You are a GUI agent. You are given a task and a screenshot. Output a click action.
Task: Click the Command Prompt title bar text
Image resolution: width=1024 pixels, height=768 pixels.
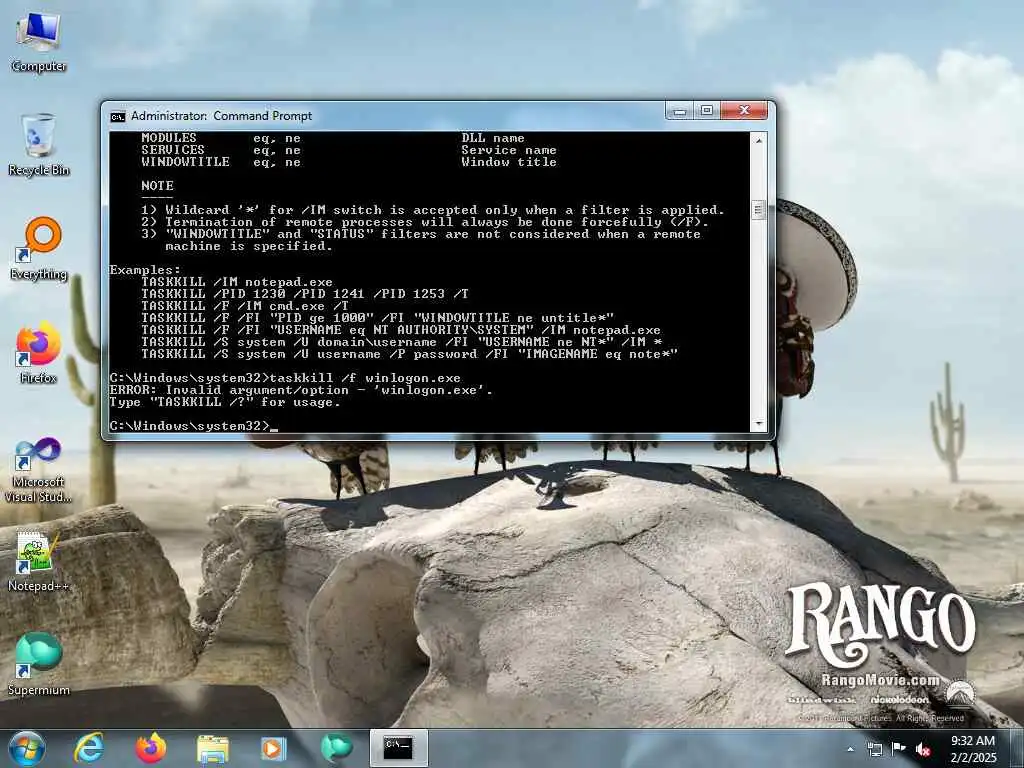click(221, 116)
